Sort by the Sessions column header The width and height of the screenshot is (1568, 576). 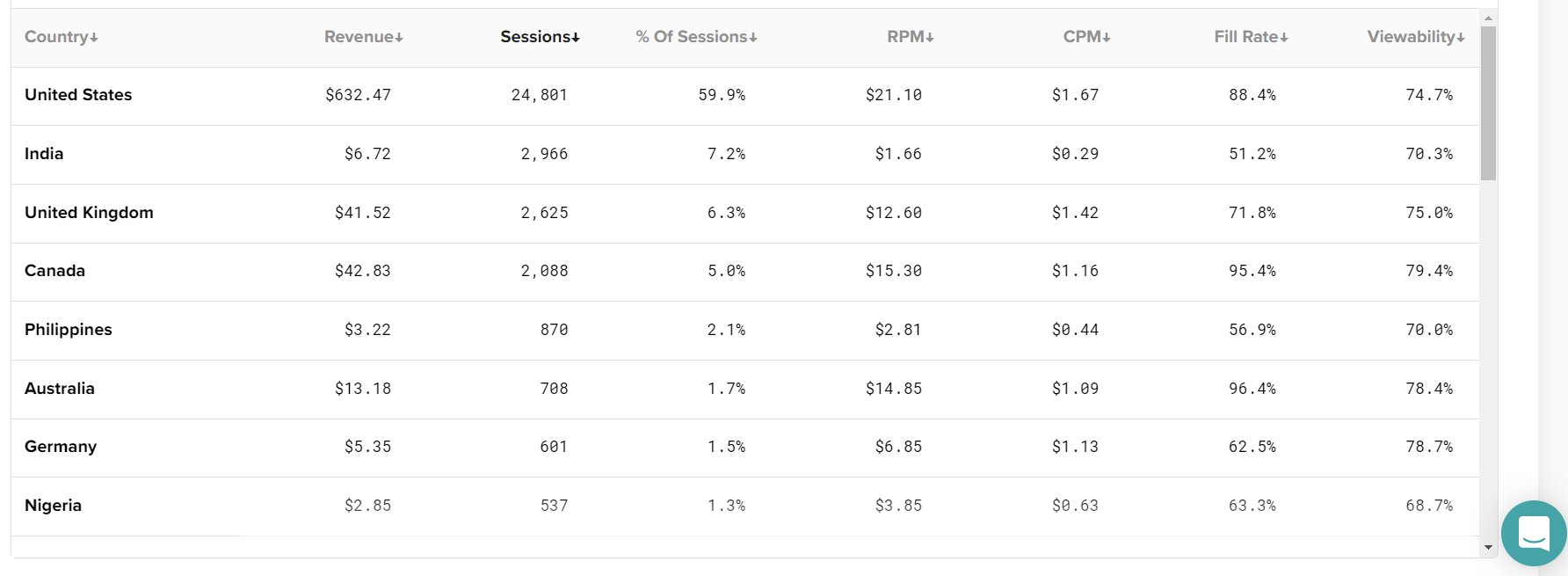tap(541, 37)
